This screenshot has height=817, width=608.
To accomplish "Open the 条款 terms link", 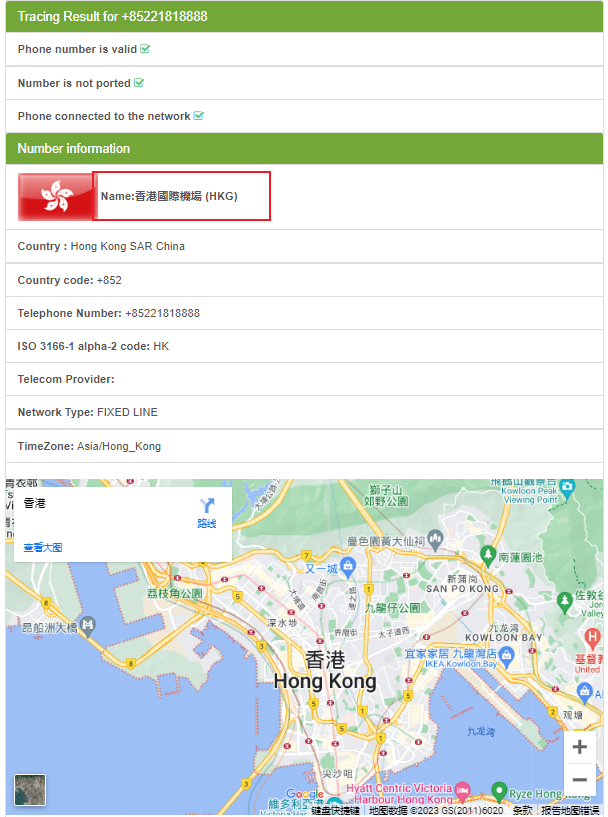I will tap(522, 810).
